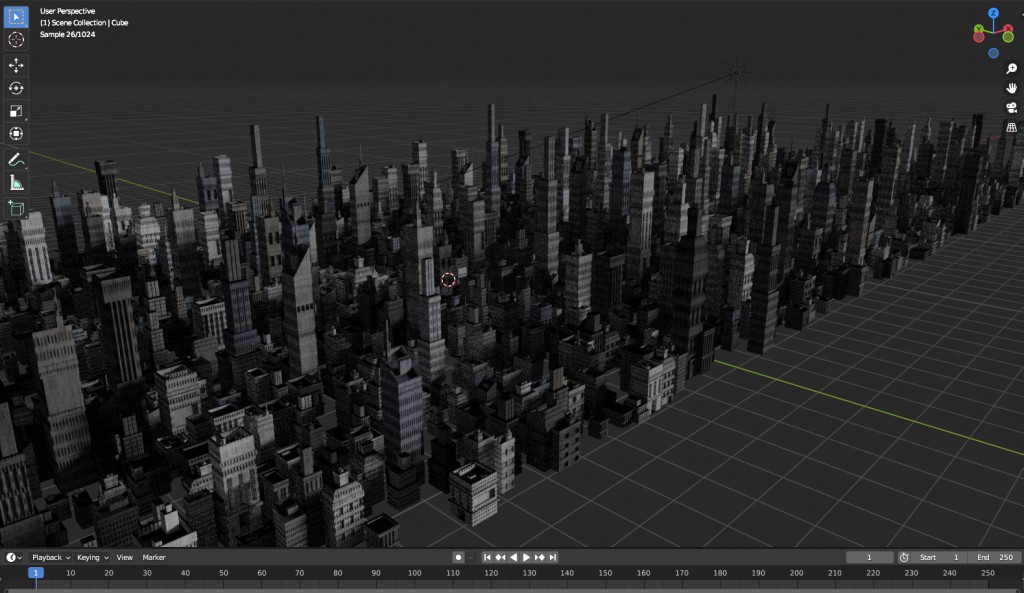Click the End frame field showing 250
The image size is (1024, 593).
994,557
